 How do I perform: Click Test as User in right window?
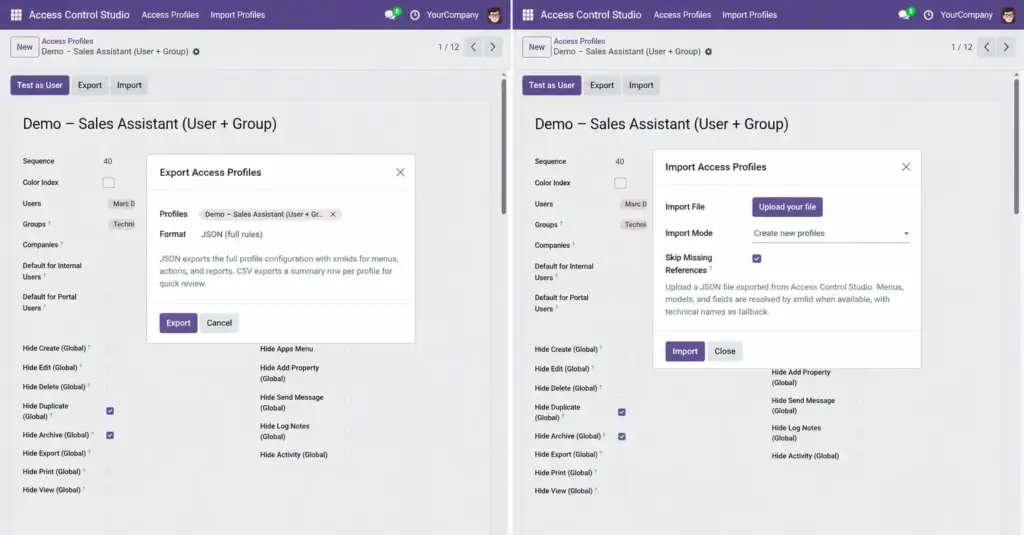coord(552,85)
